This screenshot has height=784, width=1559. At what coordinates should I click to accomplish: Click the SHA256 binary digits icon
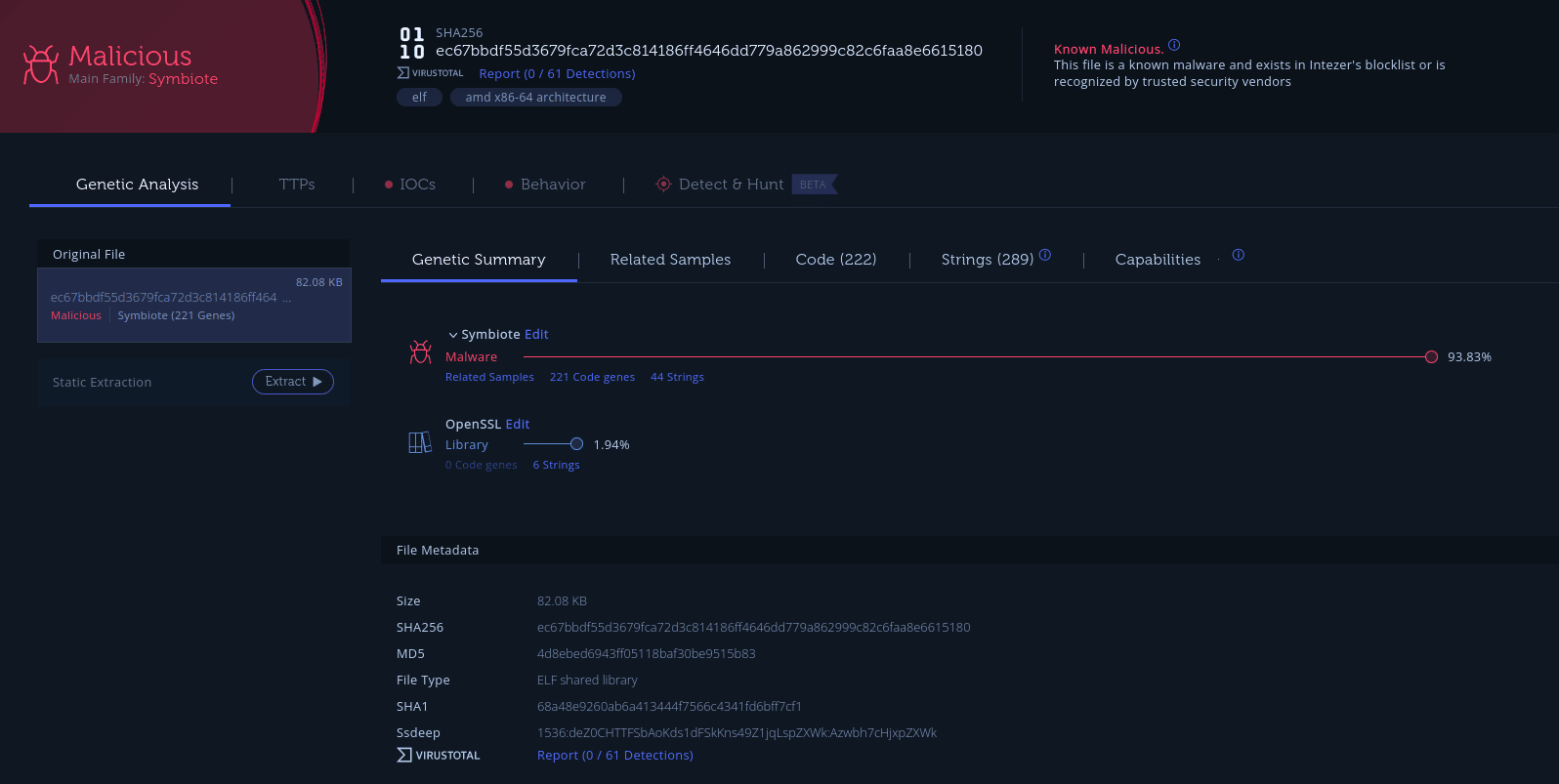[412, 44]
